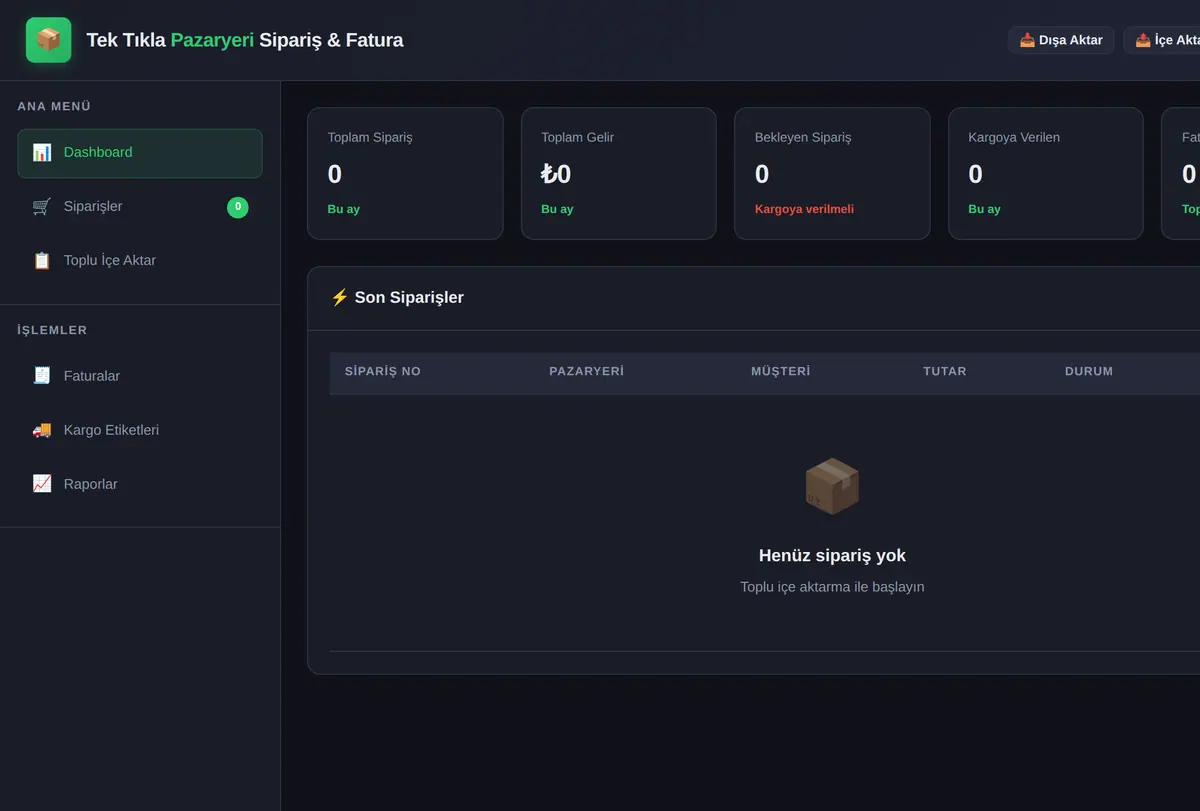
Task: Click the "ANA MENÜ" section label
Action: click(54, 106)
